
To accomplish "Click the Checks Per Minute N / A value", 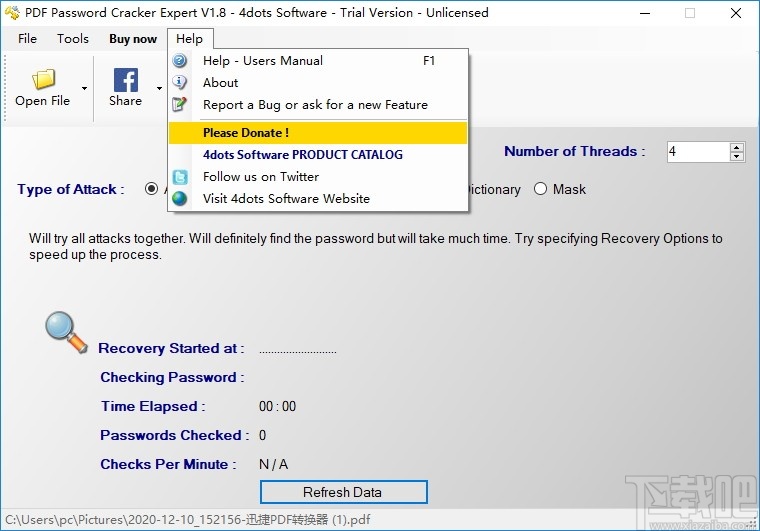I will tap(273, 464).
